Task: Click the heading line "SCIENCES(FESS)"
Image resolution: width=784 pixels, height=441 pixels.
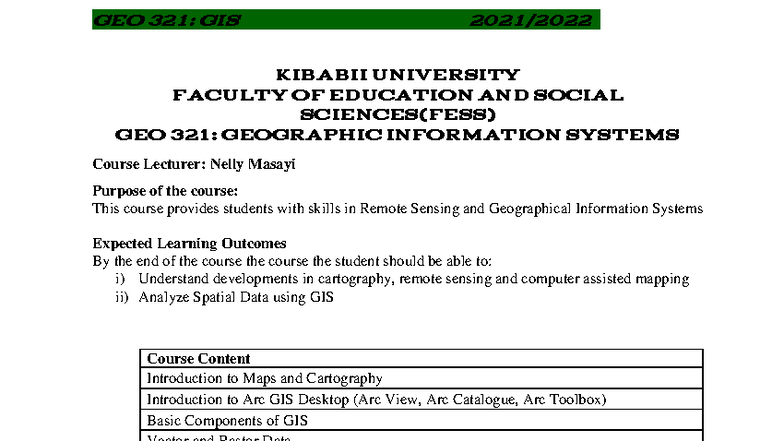Action: point(398,115)
